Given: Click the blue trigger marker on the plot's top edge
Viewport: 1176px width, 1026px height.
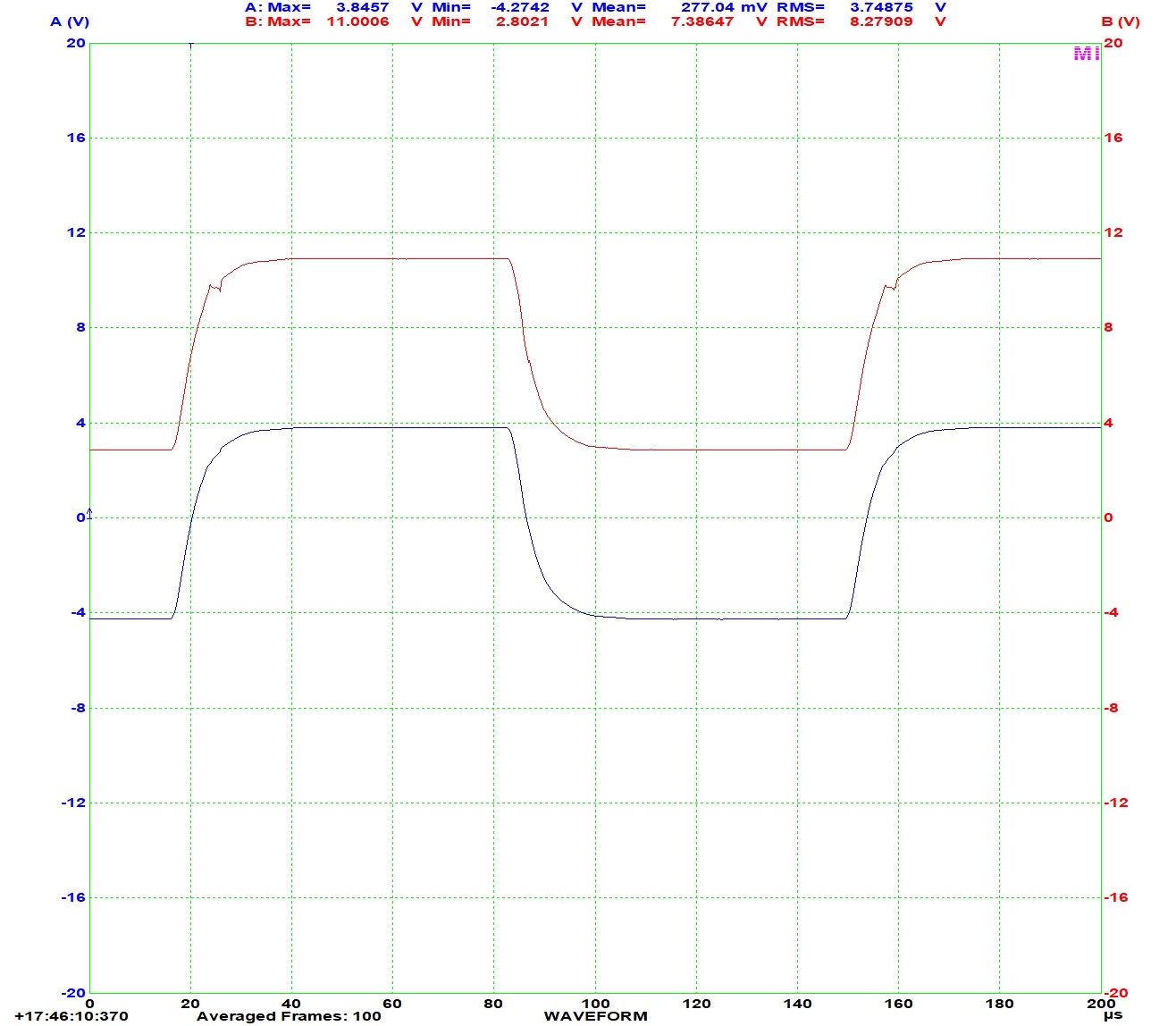Looking at the screenshot, I should pos(190,44).
